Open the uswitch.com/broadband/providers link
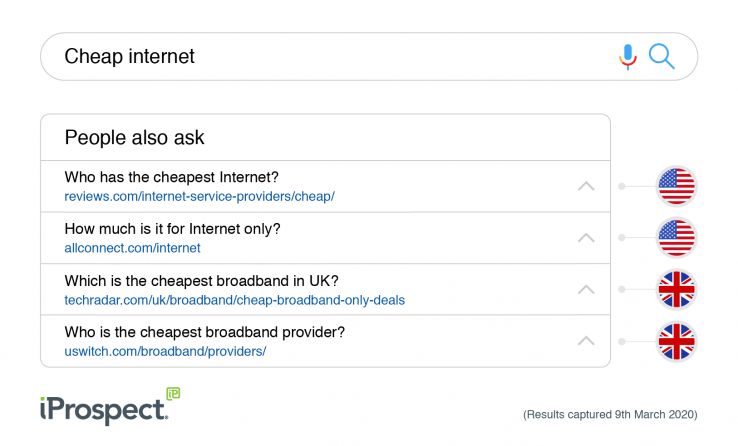 click(x=165, y=351)
